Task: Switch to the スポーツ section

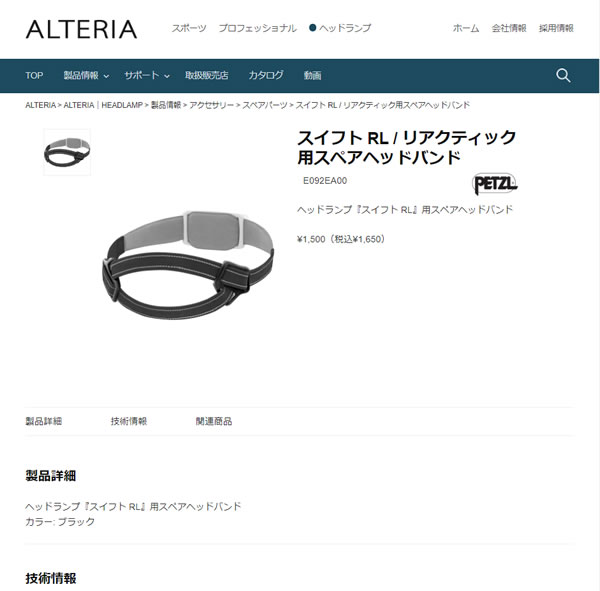Action: pyautogui.click(x=189, y=28)
